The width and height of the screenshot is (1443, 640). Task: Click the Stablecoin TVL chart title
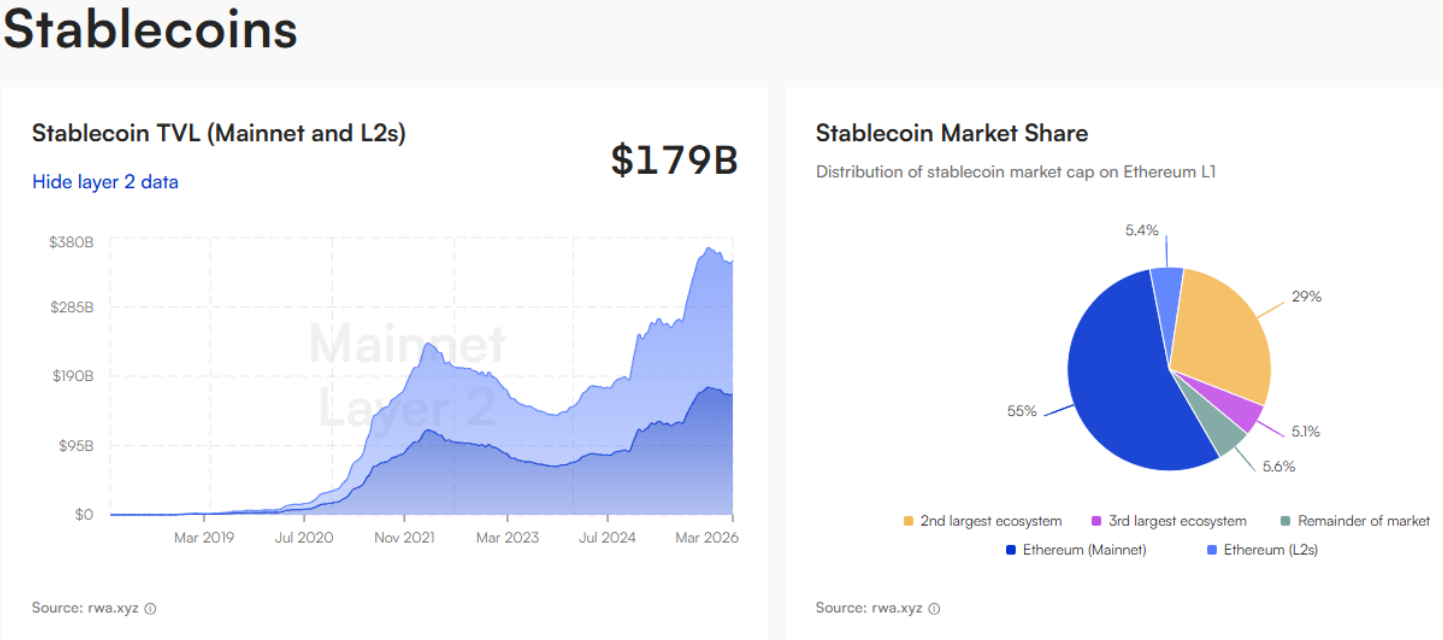[x=218, y=133]
